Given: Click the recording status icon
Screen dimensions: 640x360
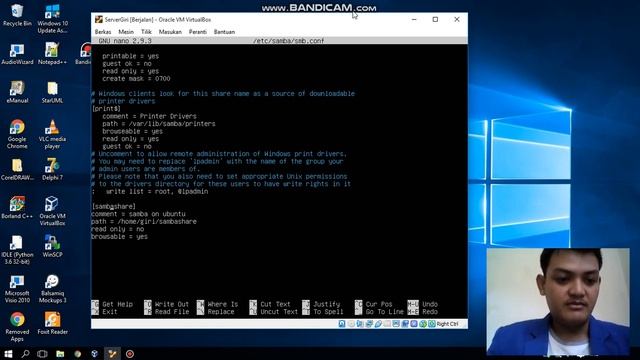Looking at the screenshot, I should coord(405,324).
